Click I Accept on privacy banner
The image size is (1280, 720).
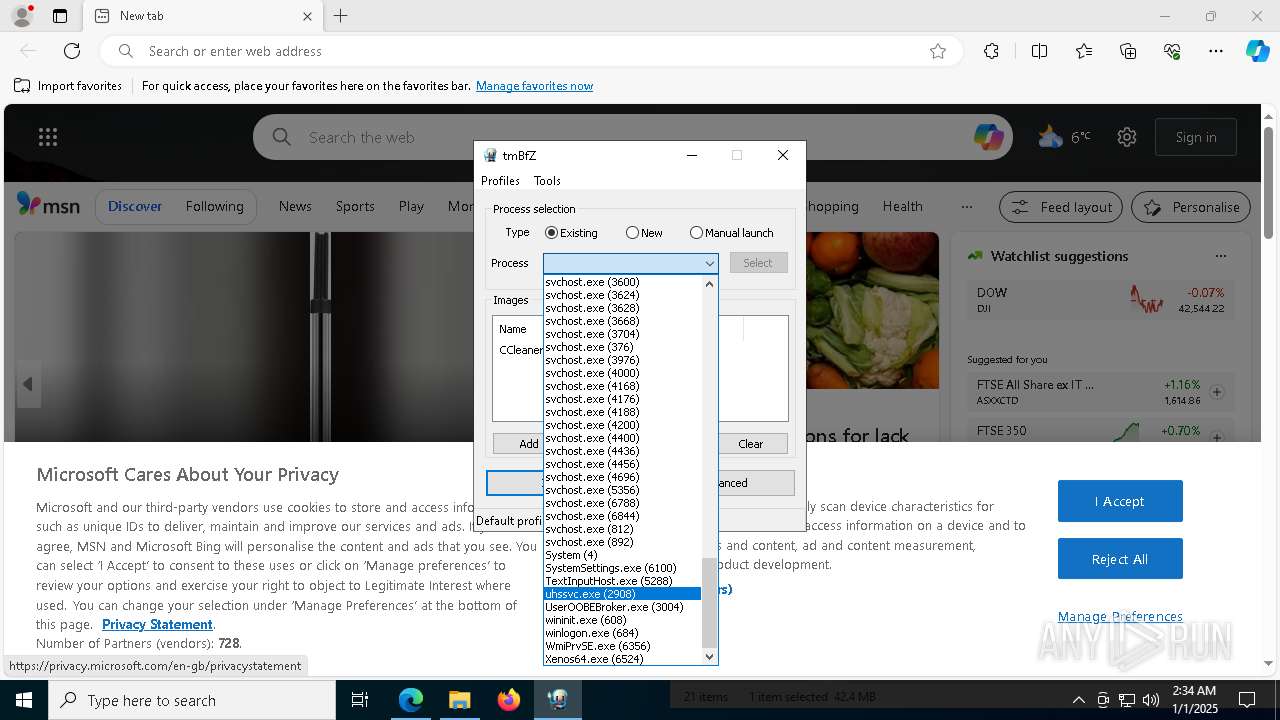pyautogui.click(x=1120, y=501)
